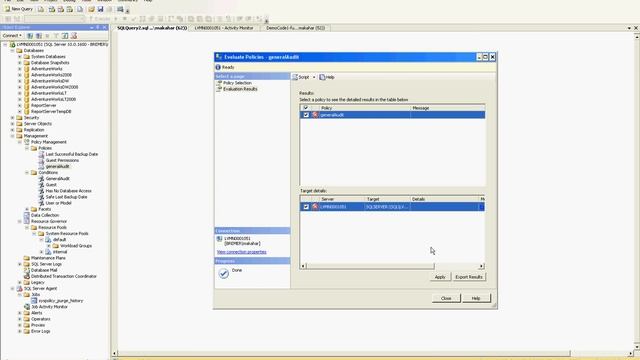Click the main window horizontal scrollbar
This screenshot has height=360, width=640.
pyautogui.click(x=343, y=353)
